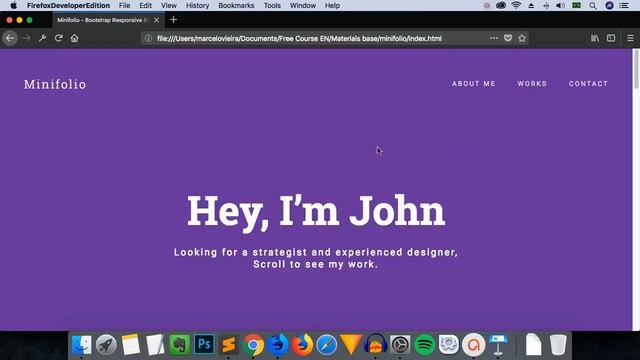
Task: Toggle the Firefox sidebar icon
Action: tap(611, 38)
